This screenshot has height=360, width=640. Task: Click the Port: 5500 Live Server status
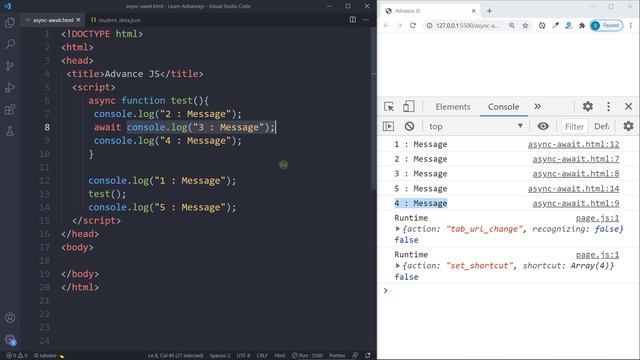pyautogui.click(x=307, y=356)
